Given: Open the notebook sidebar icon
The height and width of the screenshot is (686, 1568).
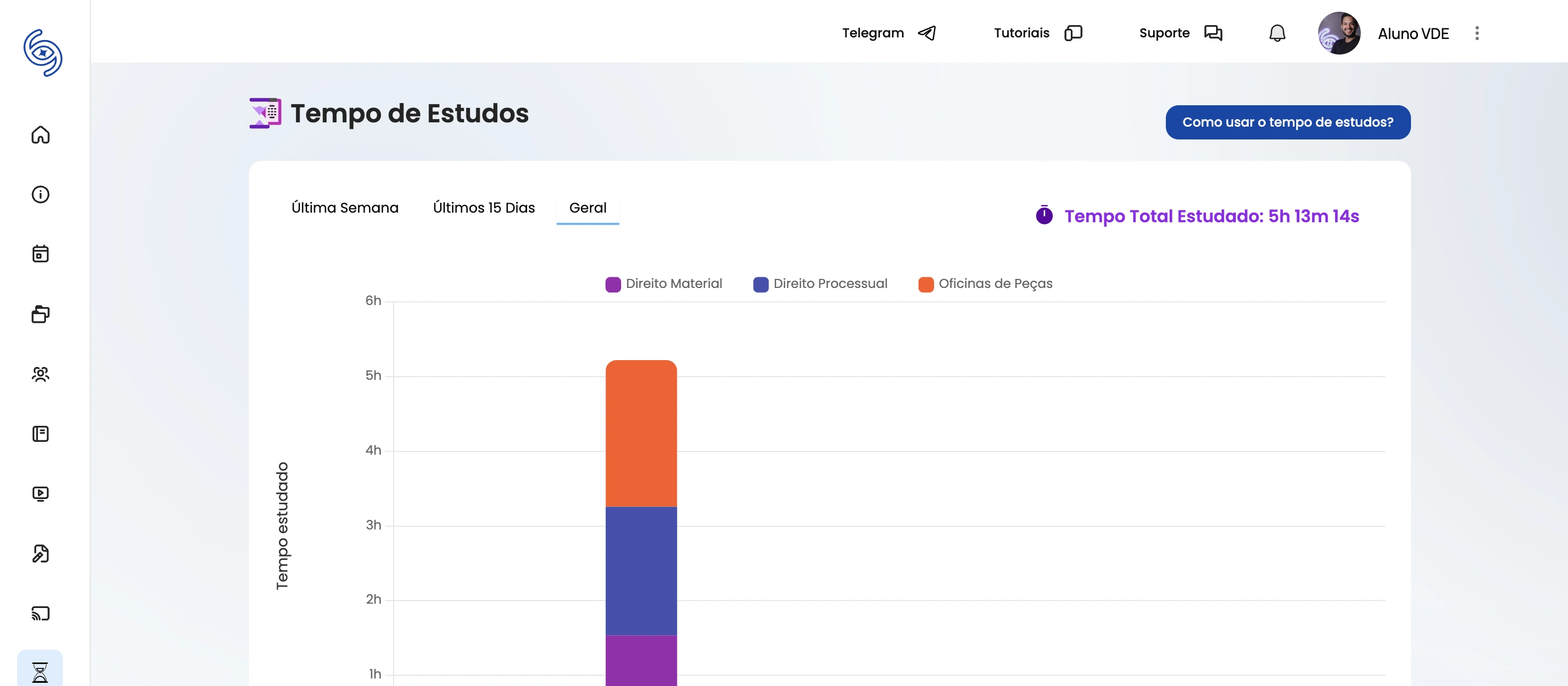Looking at the screenshot, I should (x=40, y=433).
